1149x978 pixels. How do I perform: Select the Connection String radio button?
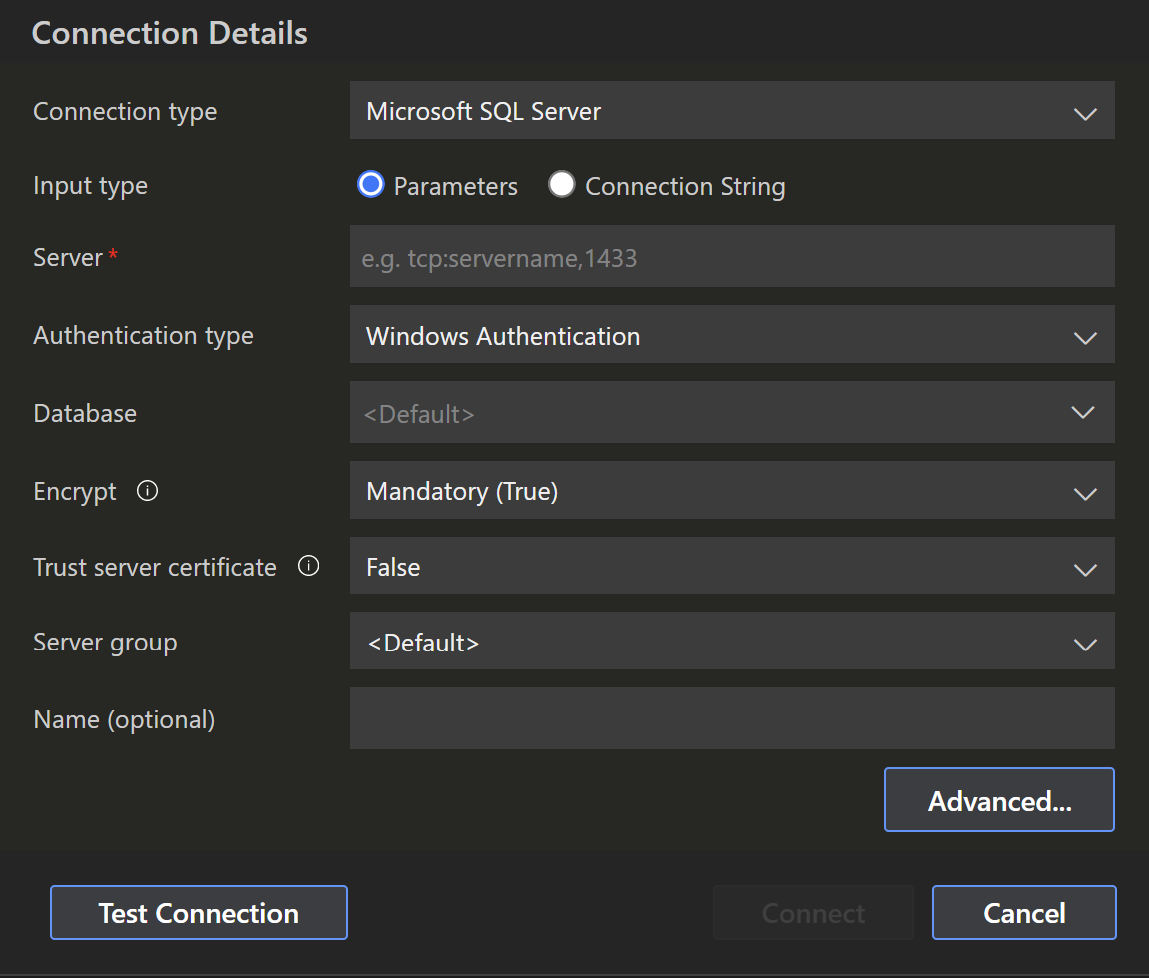pyautogui.click(x=562, y=184)
